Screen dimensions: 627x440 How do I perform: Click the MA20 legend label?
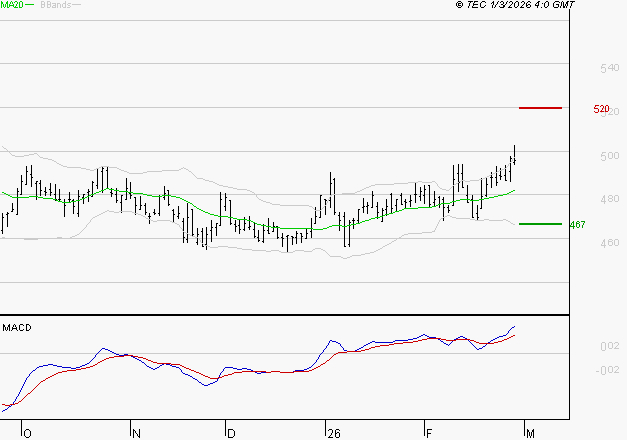point(12,5)
